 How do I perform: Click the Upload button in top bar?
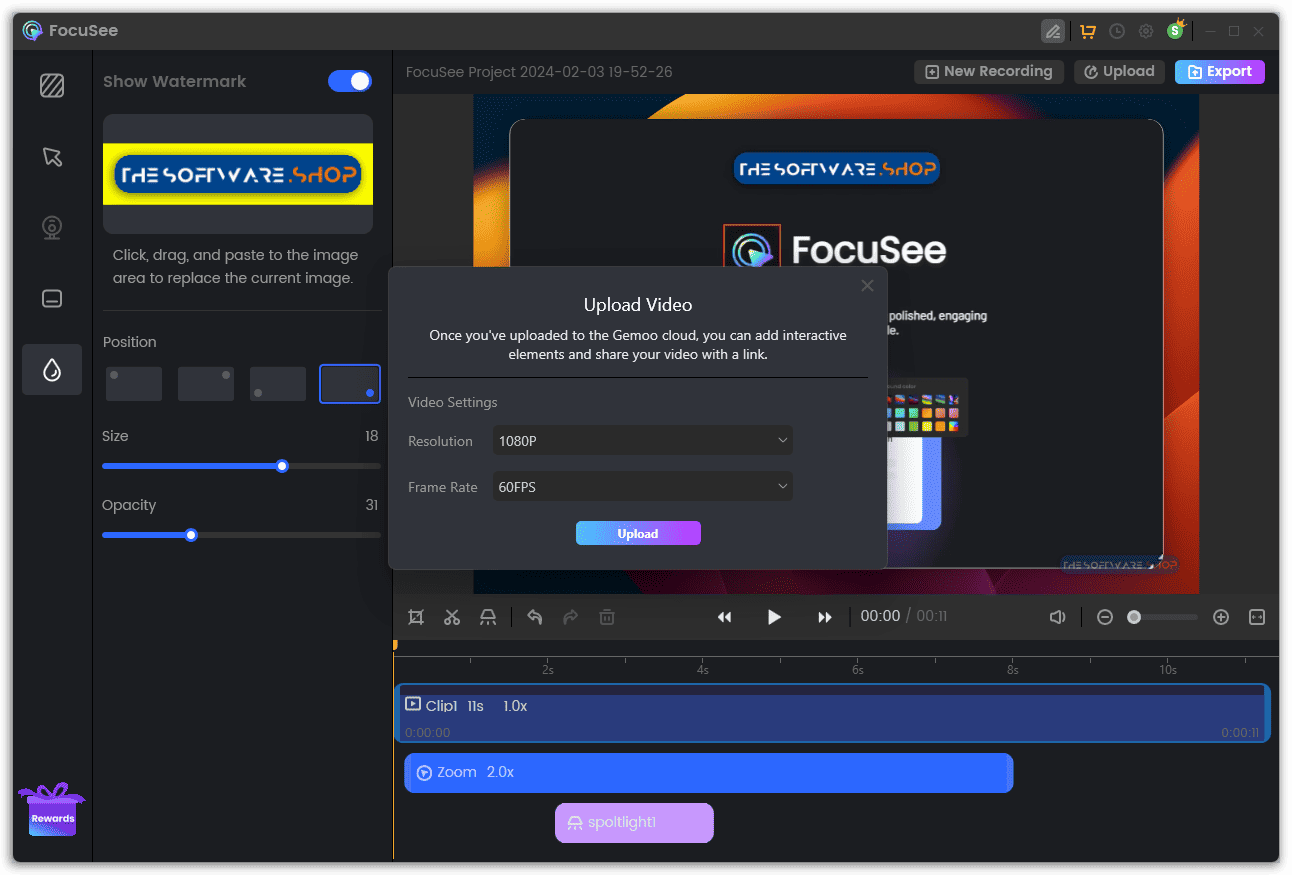click(x=1120, y=72)
